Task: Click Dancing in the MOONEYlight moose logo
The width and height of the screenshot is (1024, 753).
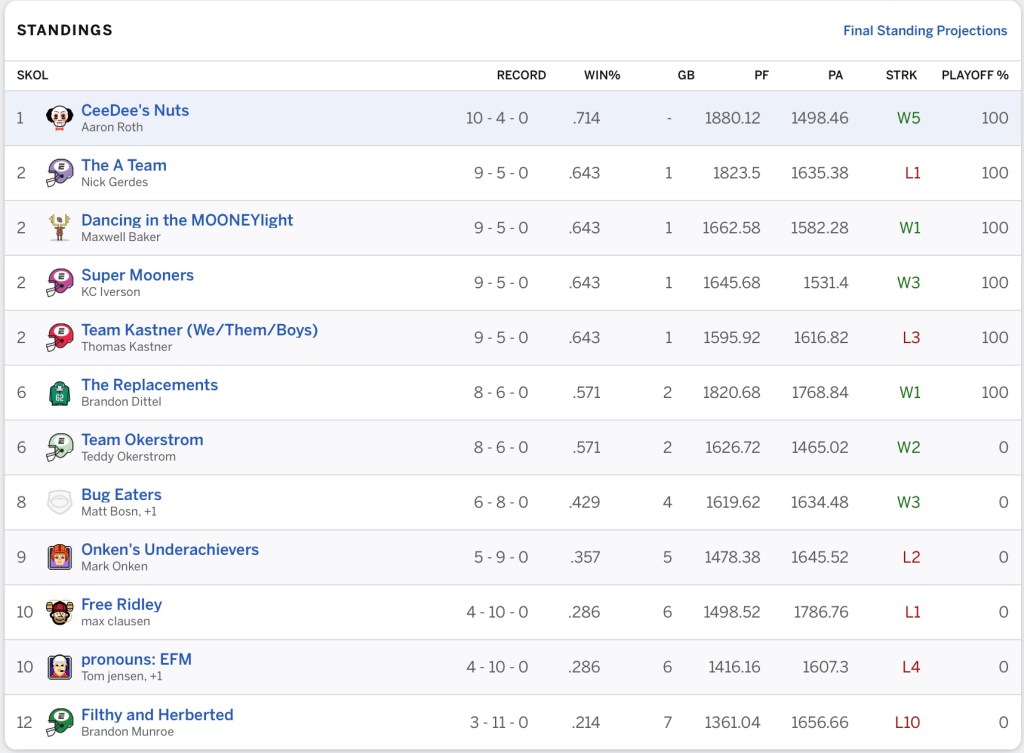Action: [60, 228]
